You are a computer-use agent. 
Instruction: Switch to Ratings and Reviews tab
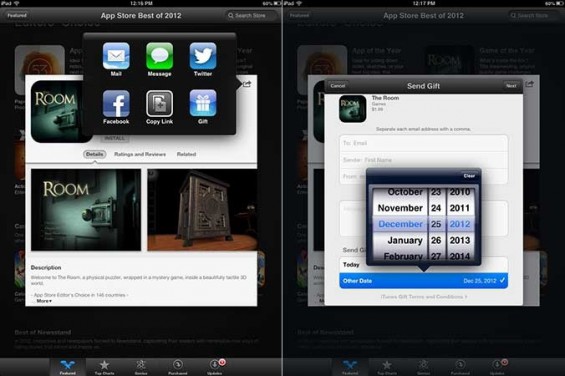(140, 154)
